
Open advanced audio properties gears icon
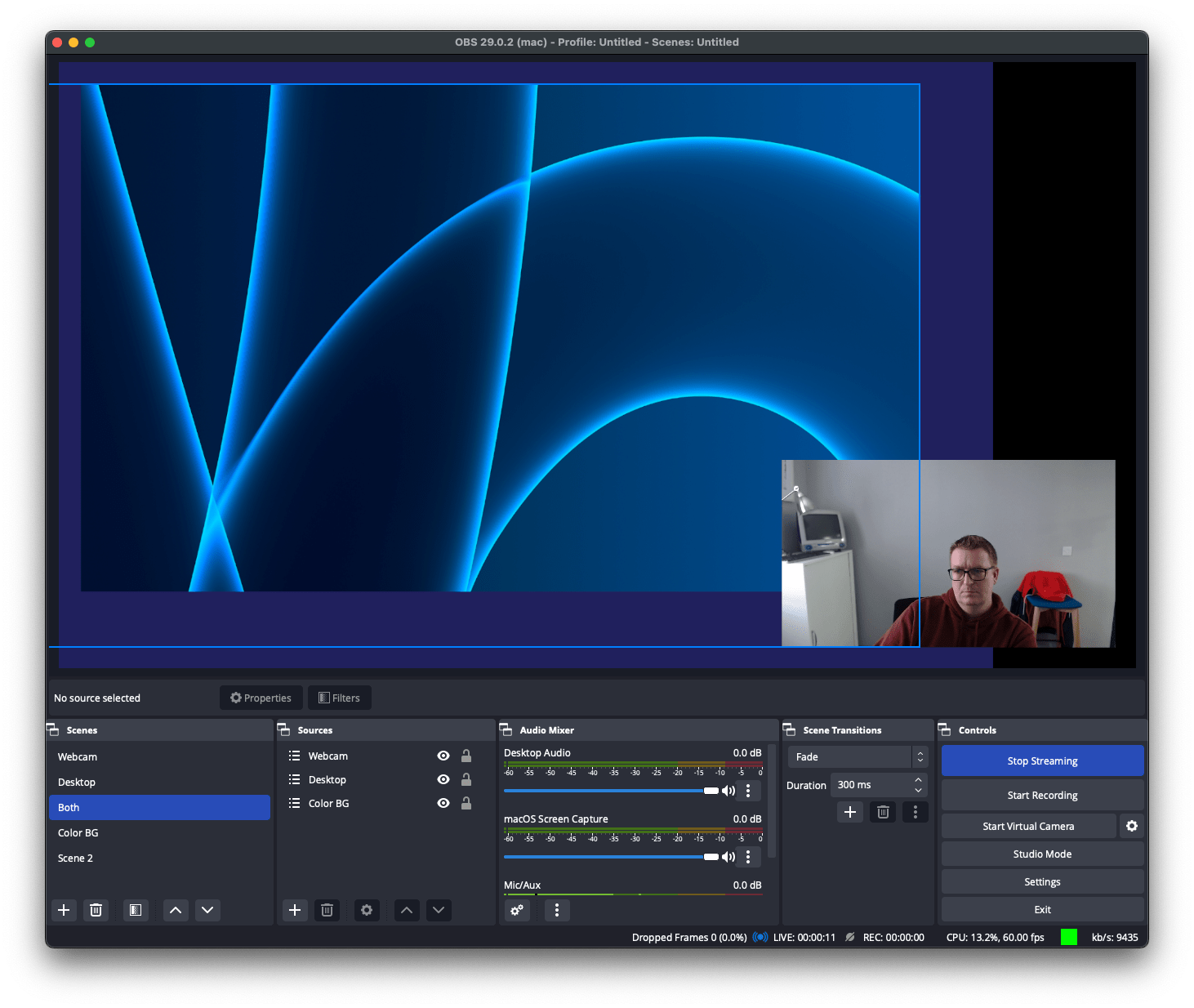[x=517, y=910]
